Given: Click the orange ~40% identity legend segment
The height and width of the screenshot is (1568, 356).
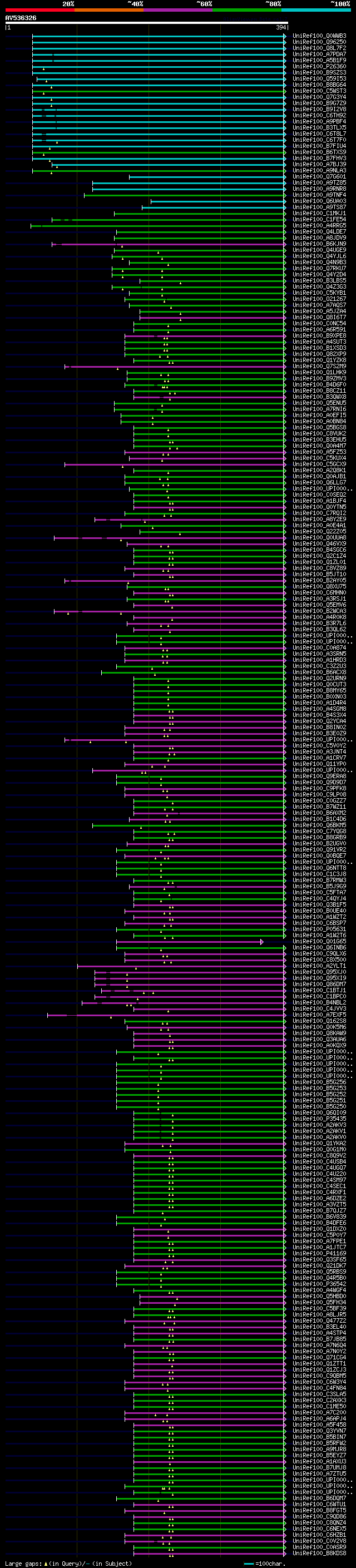Looking at the screenshot, I should 109,10.
